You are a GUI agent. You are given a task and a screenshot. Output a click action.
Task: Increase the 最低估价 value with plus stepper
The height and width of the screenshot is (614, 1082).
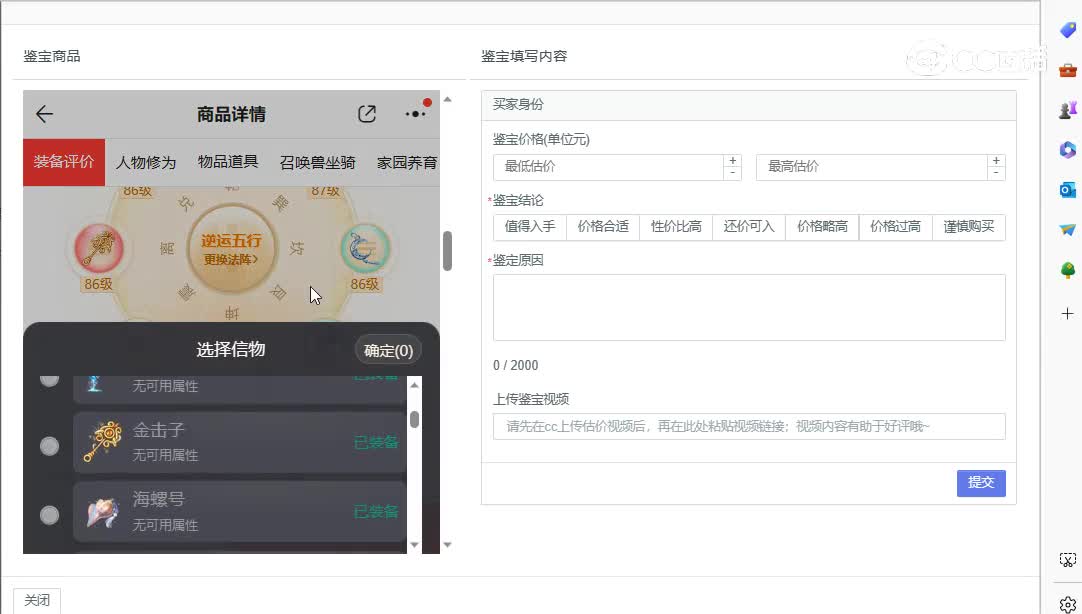pos(732,161)
